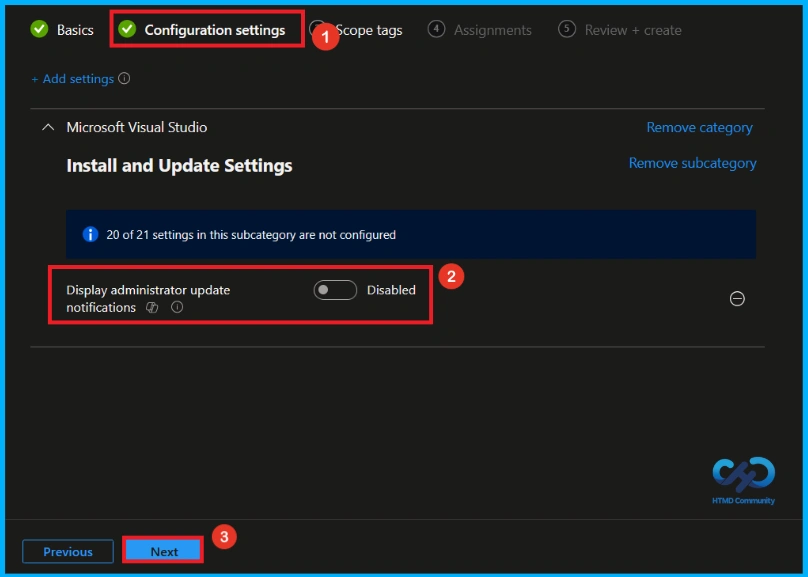Click '20 of 21 settings' banner text
808x577 pixels.
click(x=251, y=235)
